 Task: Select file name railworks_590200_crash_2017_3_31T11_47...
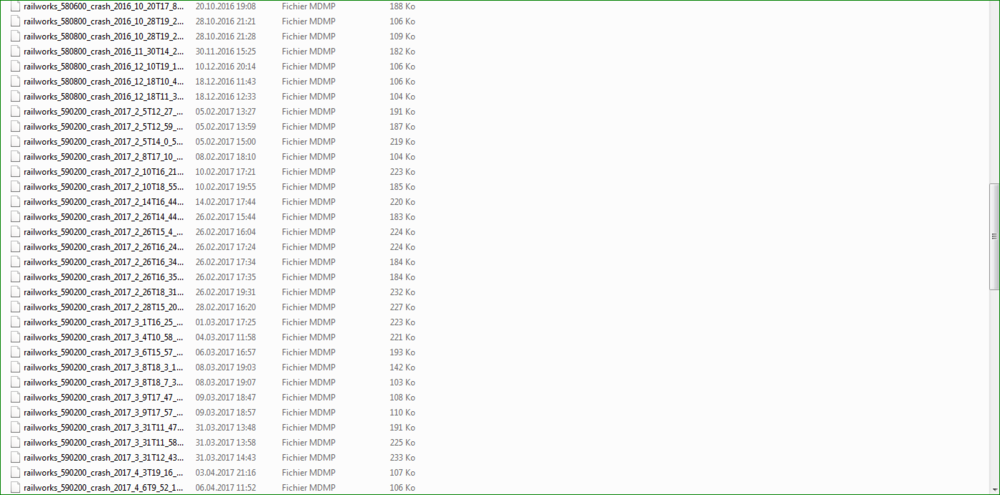coord(103,427)
